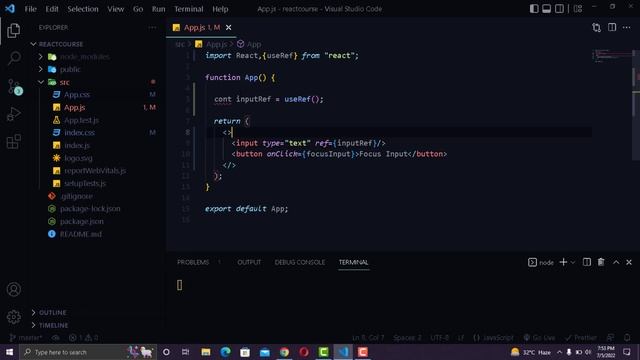
Task: Close the App.js editor tab
Action: [x=229, y=27]
